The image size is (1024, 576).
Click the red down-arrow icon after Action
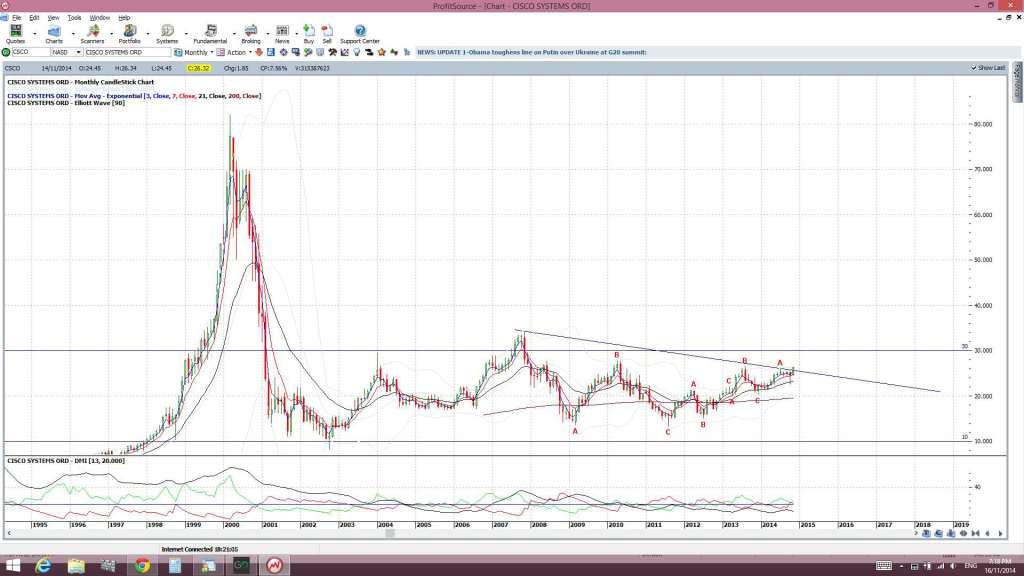pyautogui.click(x=257, y=52)
